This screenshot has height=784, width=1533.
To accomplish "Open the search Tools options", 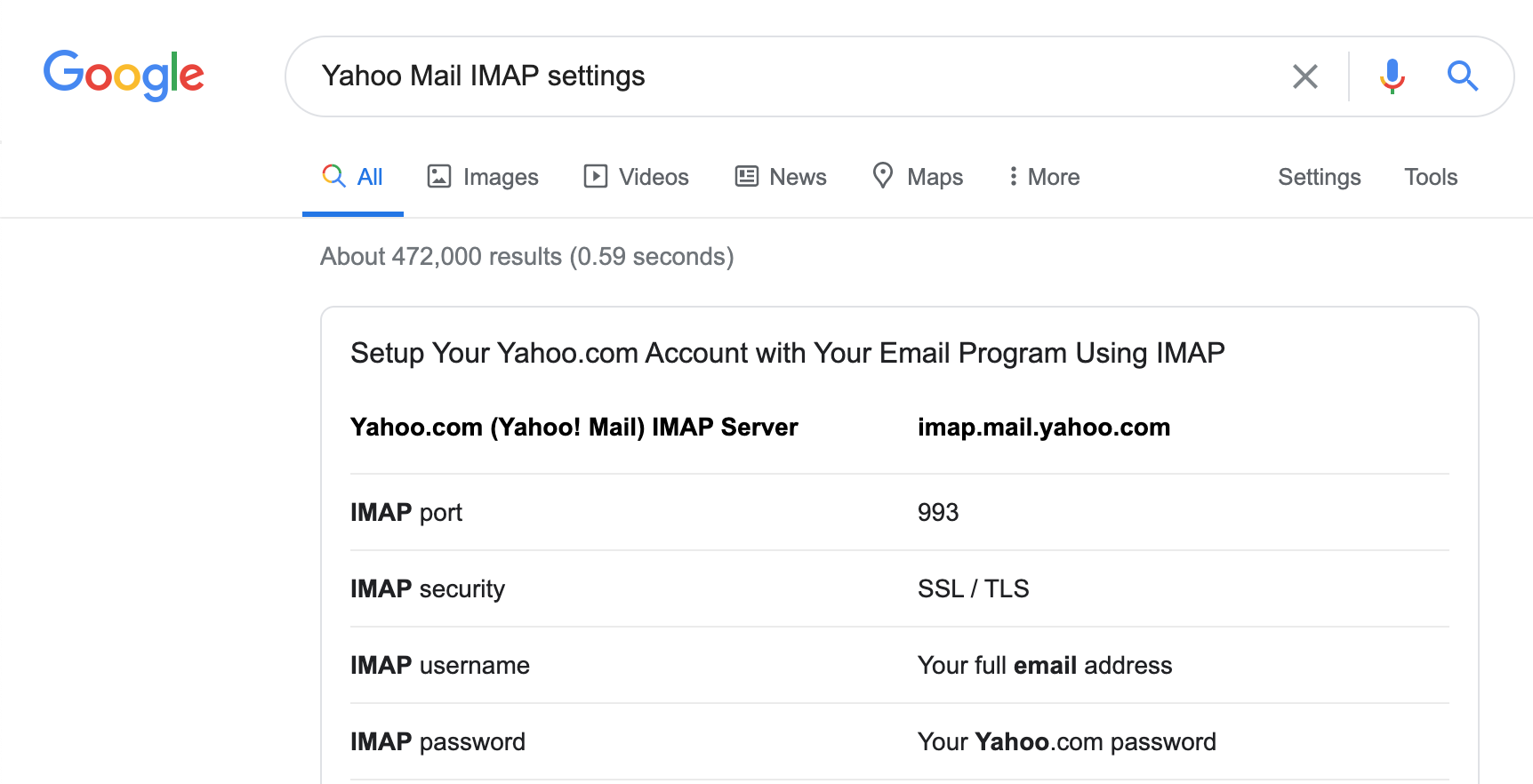I will (x=1430, y=177).
